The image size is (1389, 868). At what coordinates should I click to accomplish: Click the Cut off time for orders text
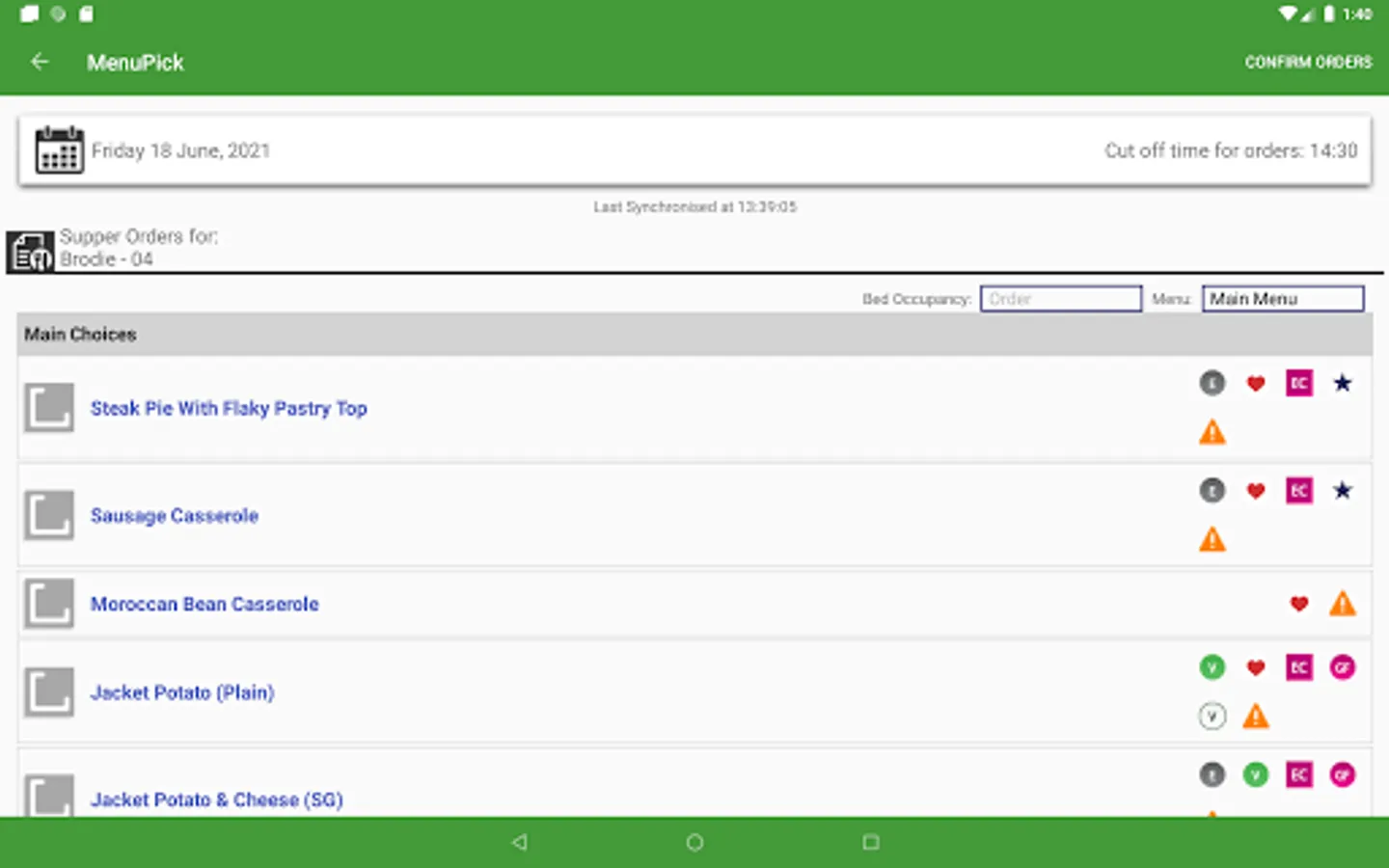click(1231, 150)
